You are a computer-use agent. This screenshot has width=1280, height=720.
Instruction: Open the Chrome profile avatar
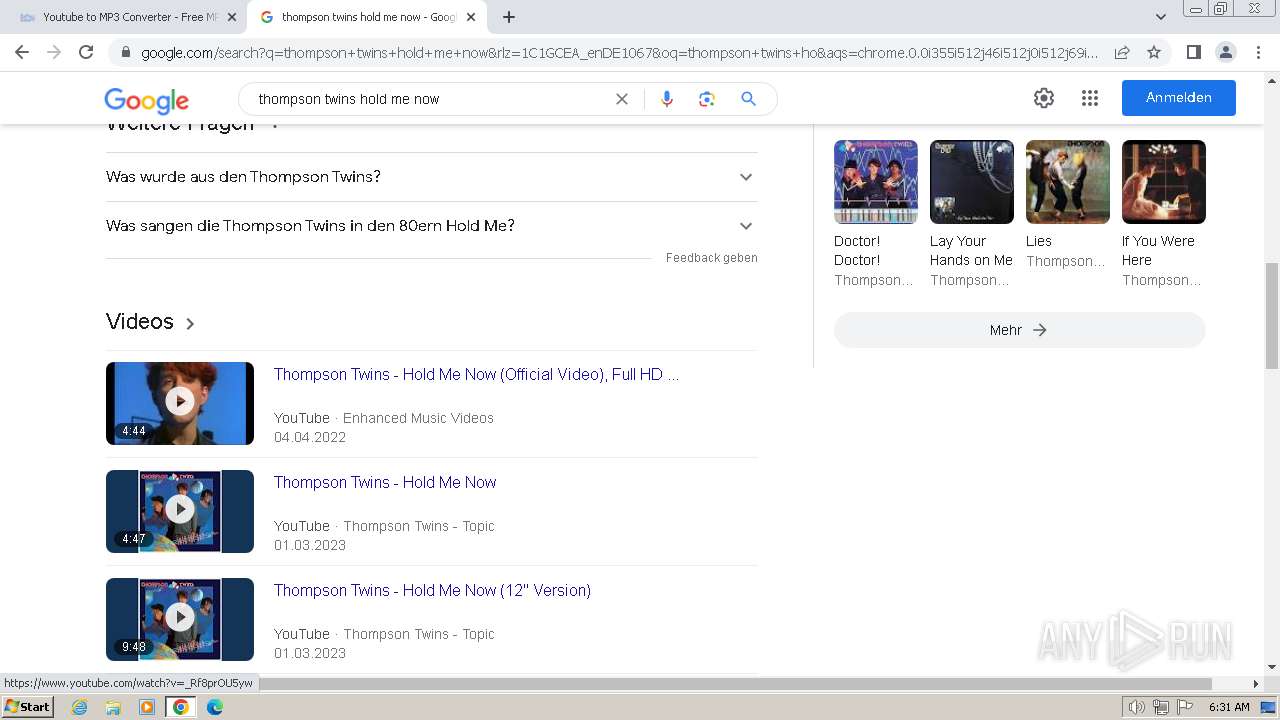(x=1225, y=52)
